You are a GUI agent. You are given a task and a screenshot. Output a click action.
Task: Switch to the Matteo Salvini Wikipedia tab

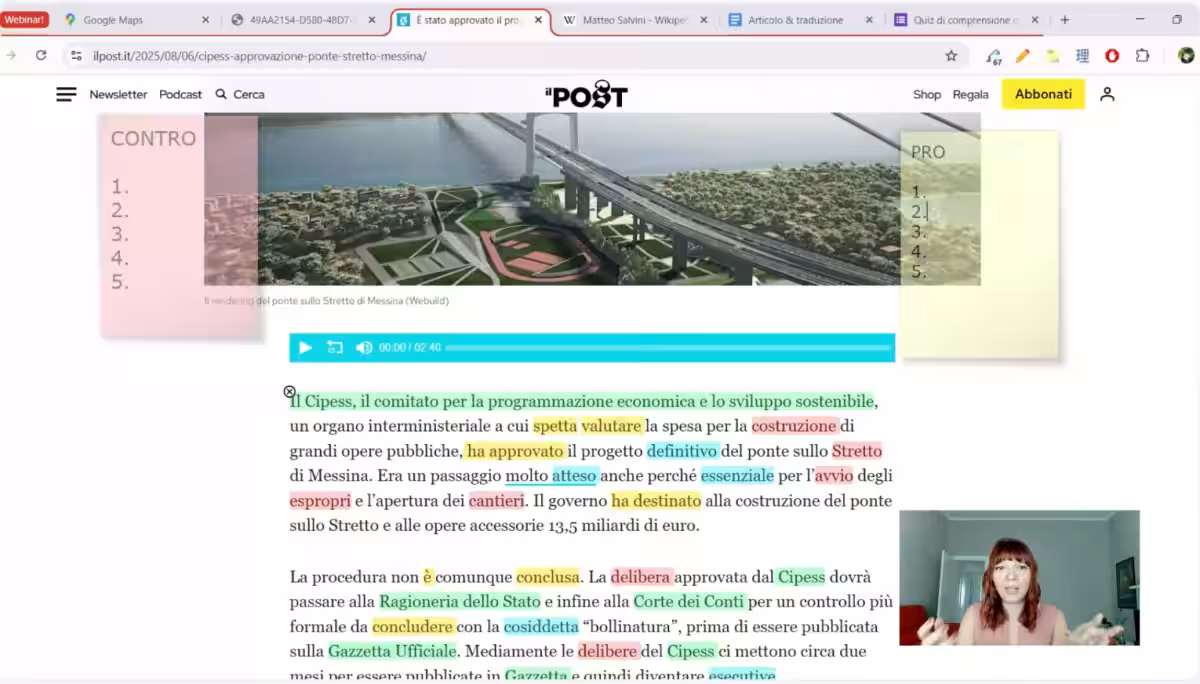(628, 20)
